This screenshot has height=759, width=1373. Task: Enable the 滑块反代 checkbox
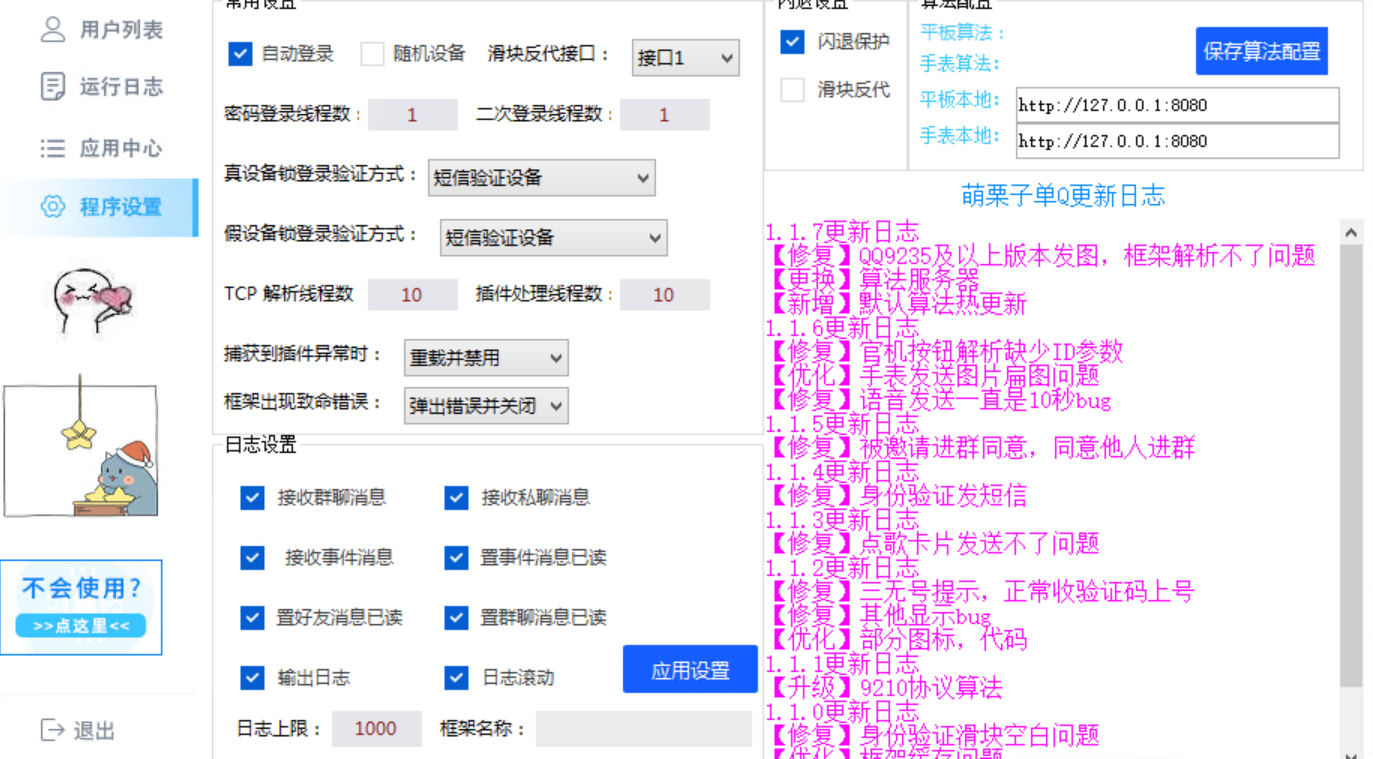click(x=792, y=90)
